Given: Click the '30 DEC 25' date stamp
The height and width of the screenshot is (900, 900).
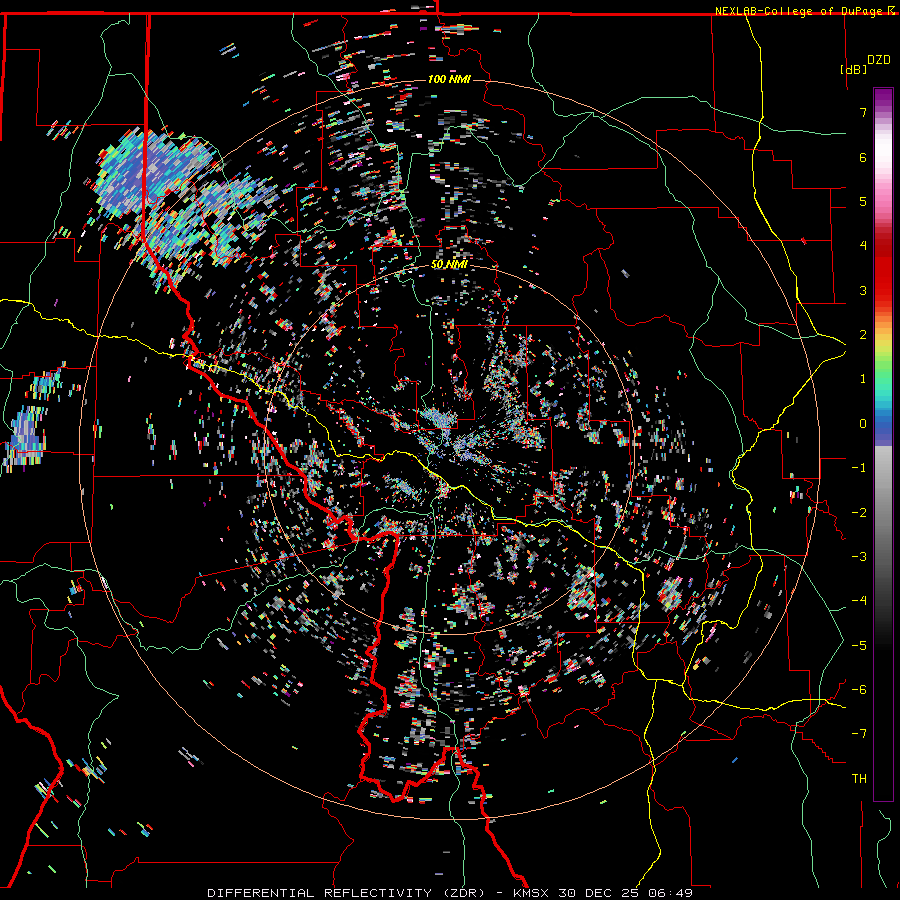Looking at the screenshot, I should [x=600, y=893].
